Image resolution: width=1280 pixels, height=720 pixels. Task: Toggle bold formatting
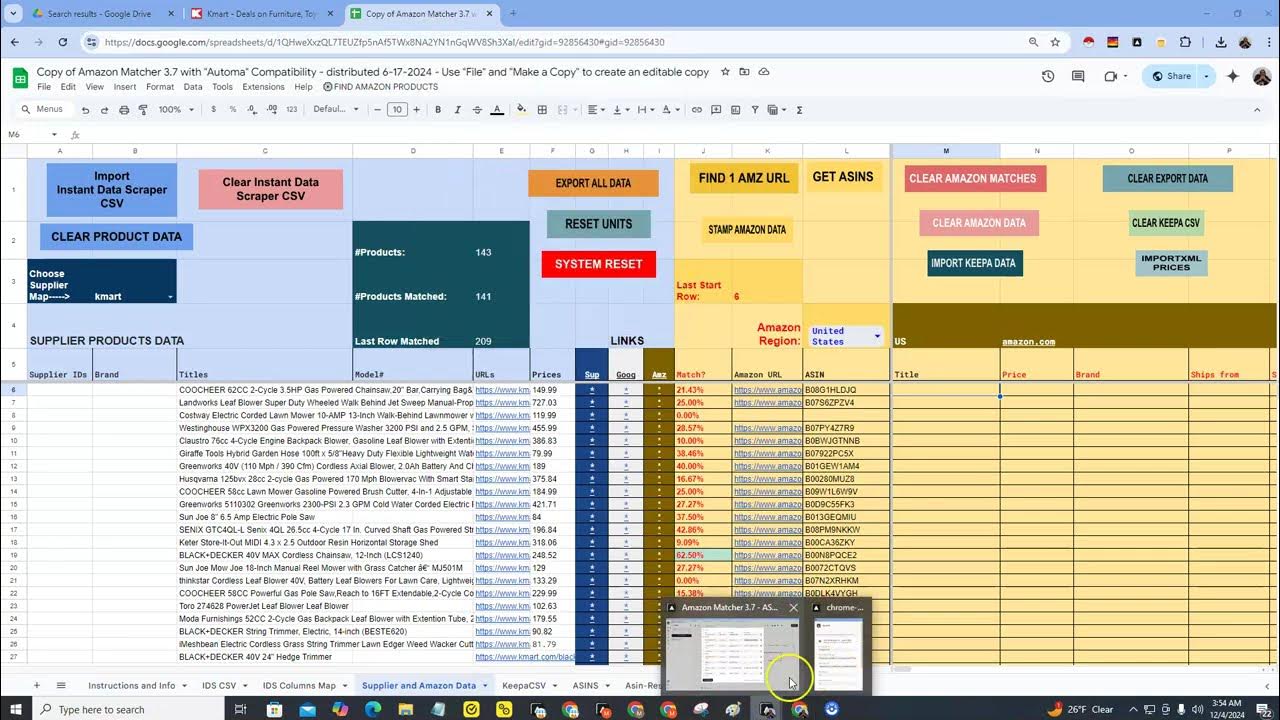coord(437,109)
